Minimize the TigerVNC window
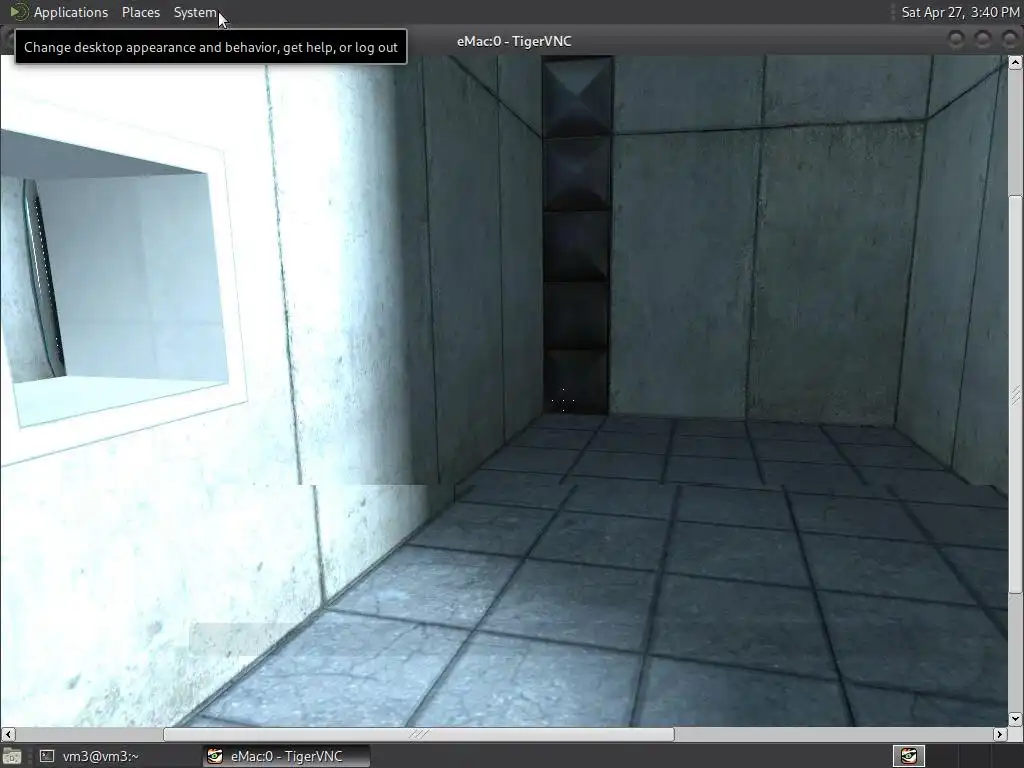The width and height of the screenshot is (1024, 768). (956, 40)
